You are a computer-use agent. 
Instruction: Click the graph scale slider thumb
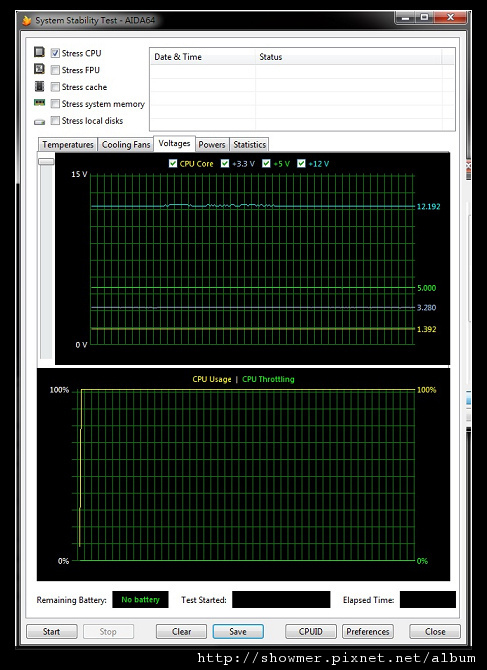click(46, 161)
